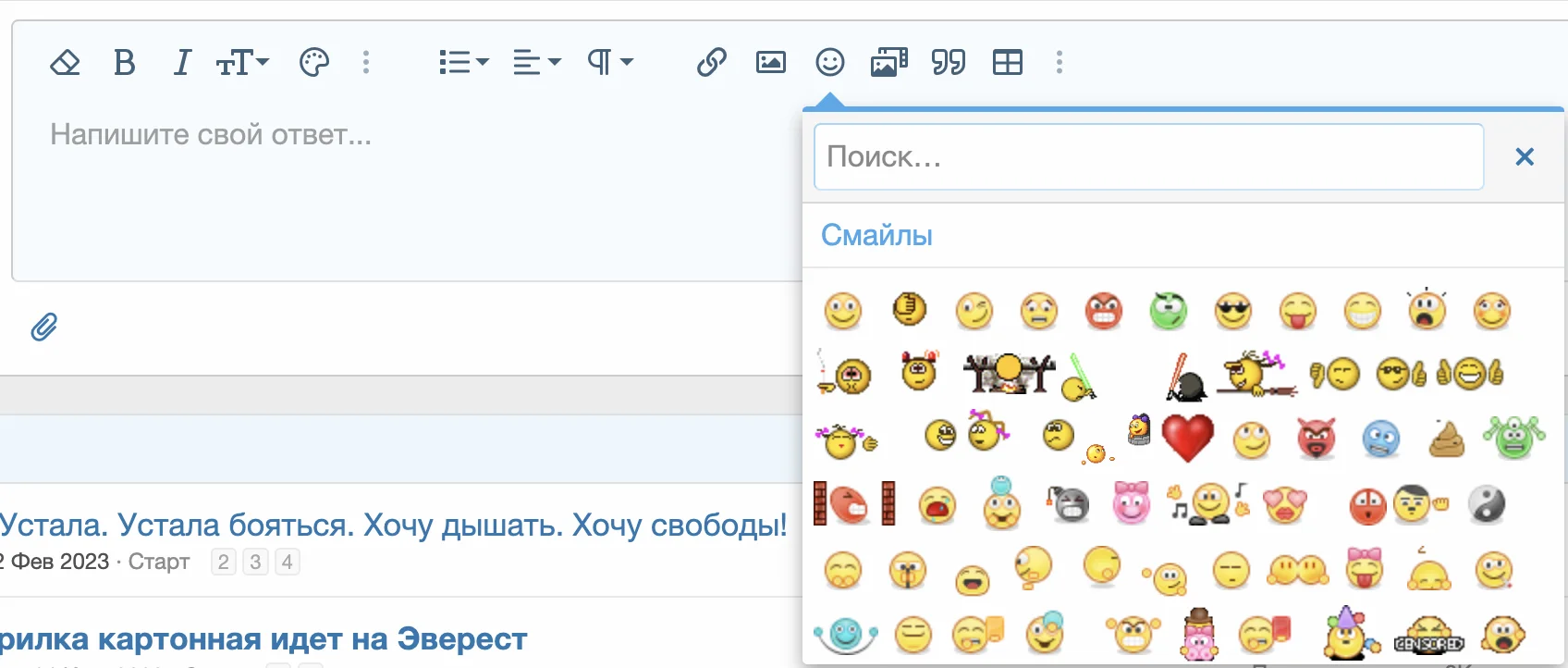Insert the red devil smiley
1568x668 pixels.
1317,439
